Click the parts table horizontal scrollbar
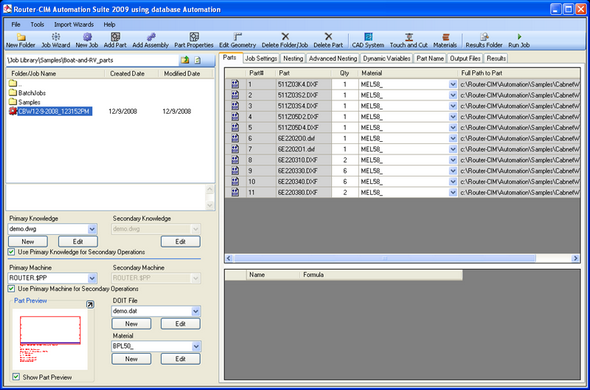590x390 pixels. pos(385,258)
